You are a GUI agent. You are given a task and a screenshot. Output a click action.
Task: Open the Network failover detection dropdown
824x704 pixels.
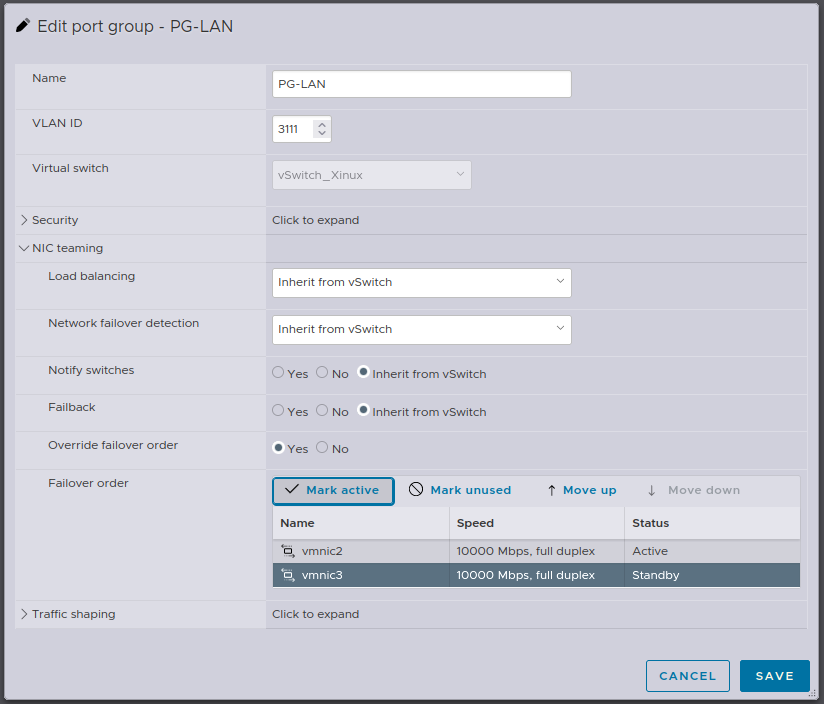[421, 329]
